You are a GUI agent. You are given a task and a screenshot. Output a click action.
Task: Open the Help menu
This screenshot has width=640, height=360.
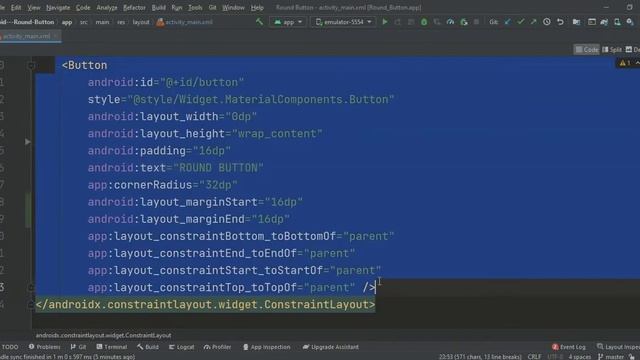pos(257,7)
